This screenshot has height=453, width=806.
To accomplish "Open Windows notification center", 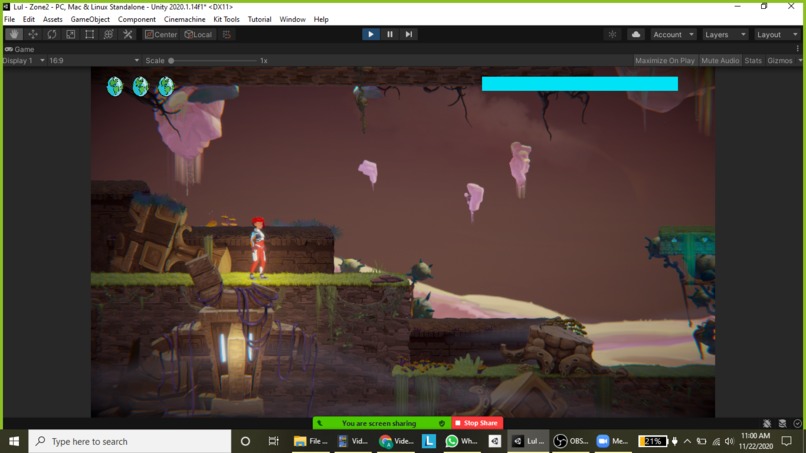I will (786, 441).
